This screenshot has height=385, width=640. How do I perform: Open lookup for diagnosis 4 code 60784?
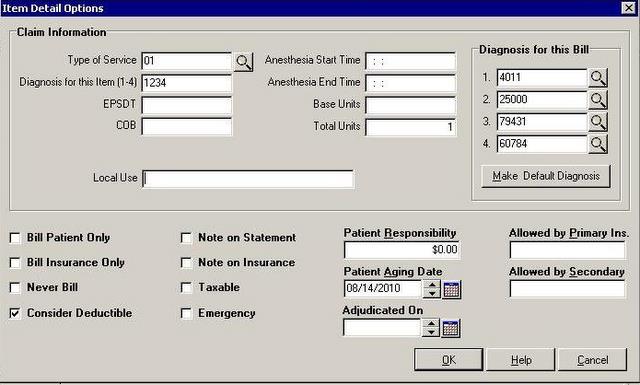[598, 144]
